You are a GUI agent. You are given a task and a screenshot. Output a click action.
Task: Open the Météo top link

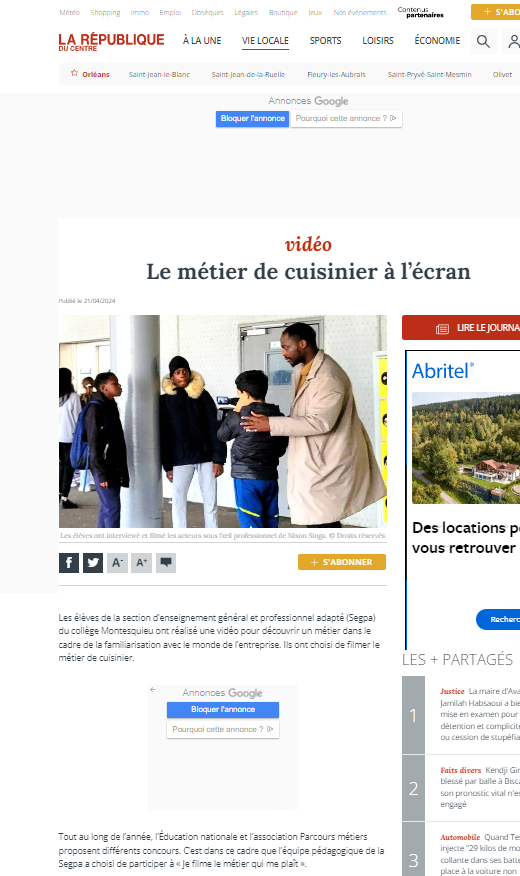[69, 12]
